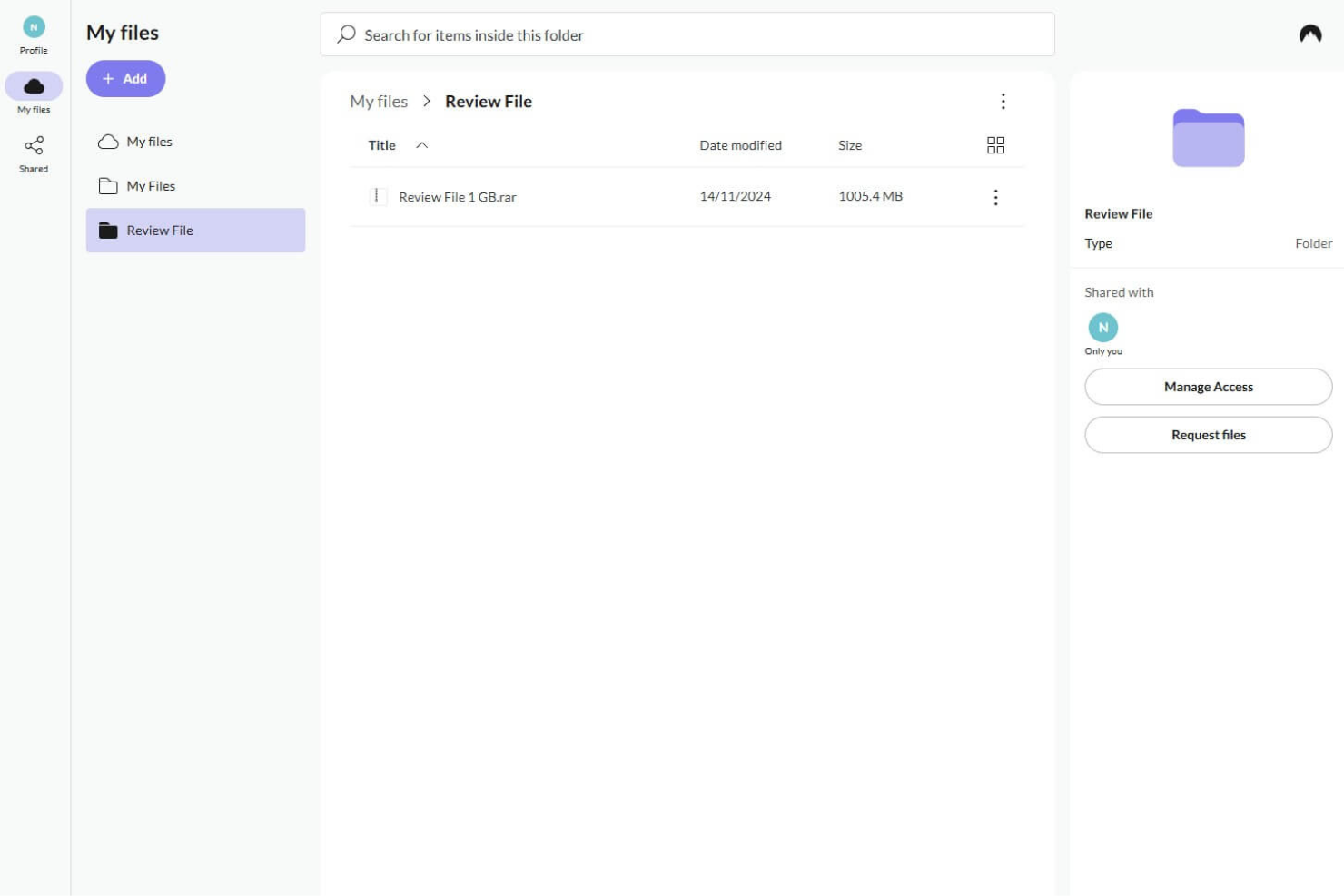Click the Request files button
Image resolution: width=1344 pixels, height=896 pixels.
pyautogui.click(x=1208, y=434)
